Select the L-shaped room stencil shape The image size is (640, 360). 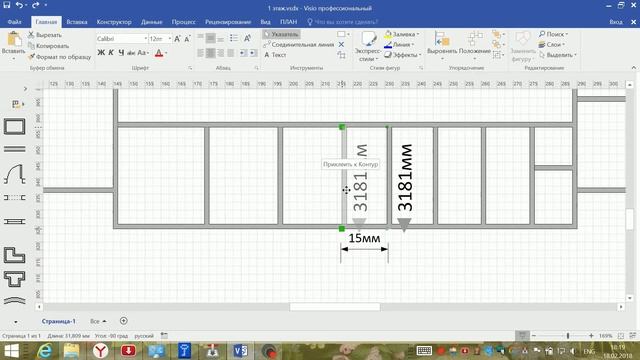pyautogui.click(x=15, y=255)
